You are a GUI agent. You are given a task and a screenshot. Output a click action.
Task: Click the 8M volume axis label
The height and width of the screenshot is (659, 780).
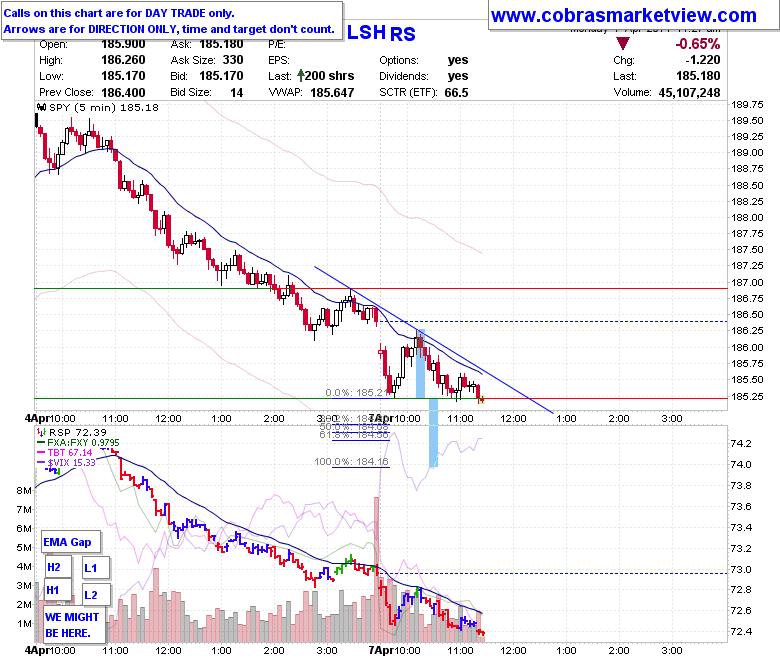pyautogui.click(x=24, y=490)
